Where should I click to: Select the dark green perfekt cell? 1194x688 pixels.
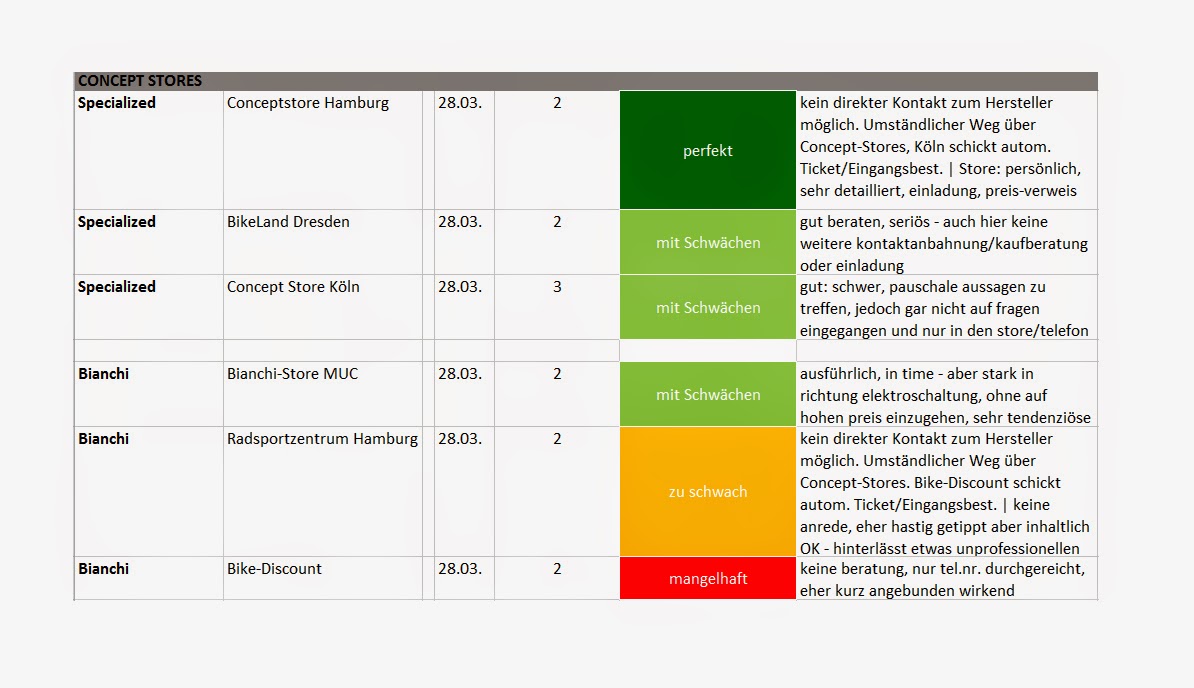pyautogui.click(x=707, y=150)
